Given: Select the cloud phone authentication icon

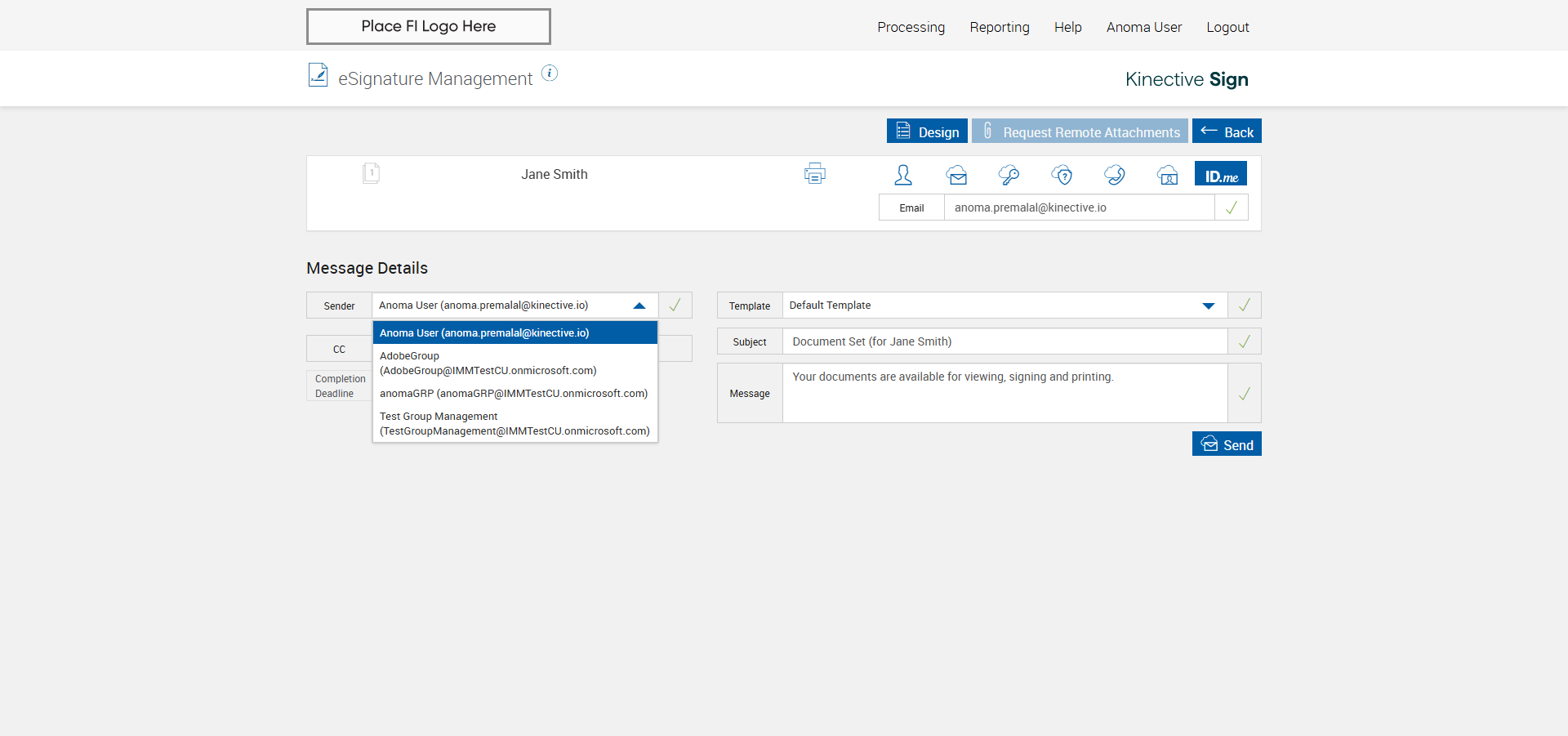Looking at the screenshot, I should point(1114,175).
